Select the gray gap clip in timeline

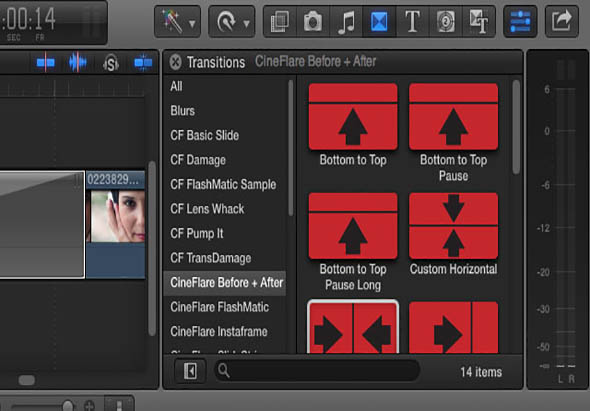tap(42, 225)
